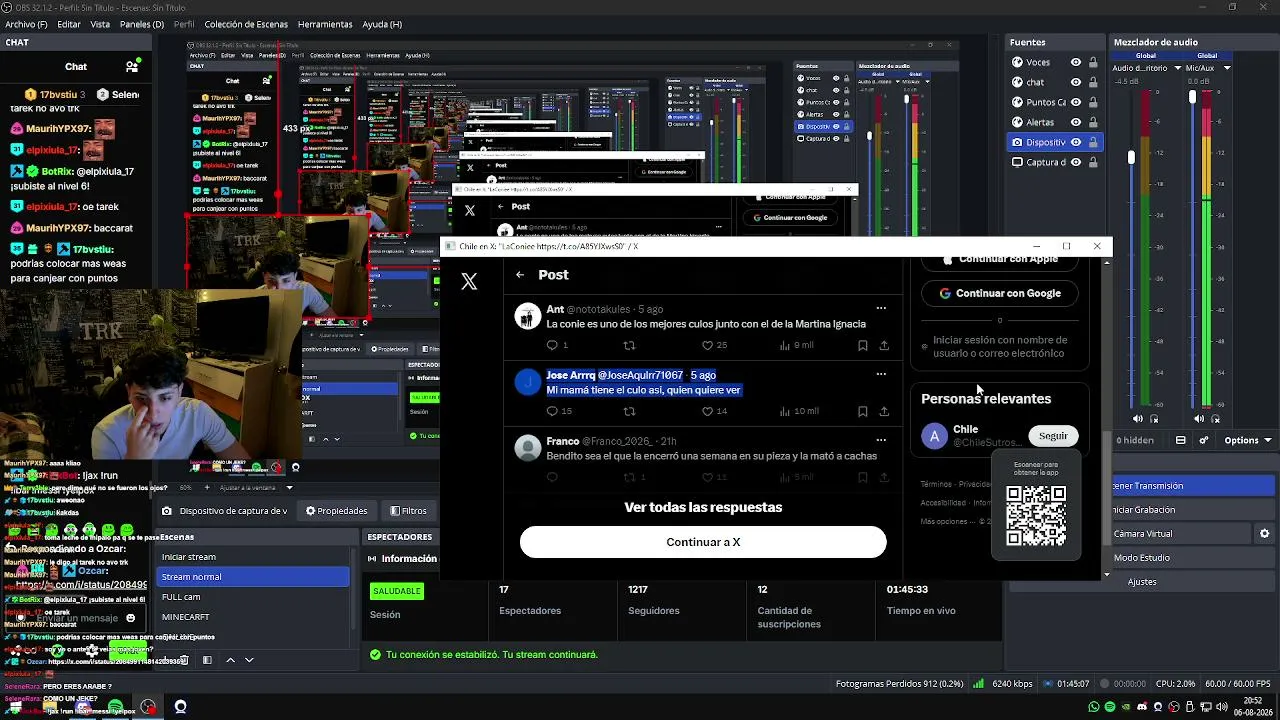The image size is (1280, 720).
Task: Click the X login username input field
Action: point(999,347)
